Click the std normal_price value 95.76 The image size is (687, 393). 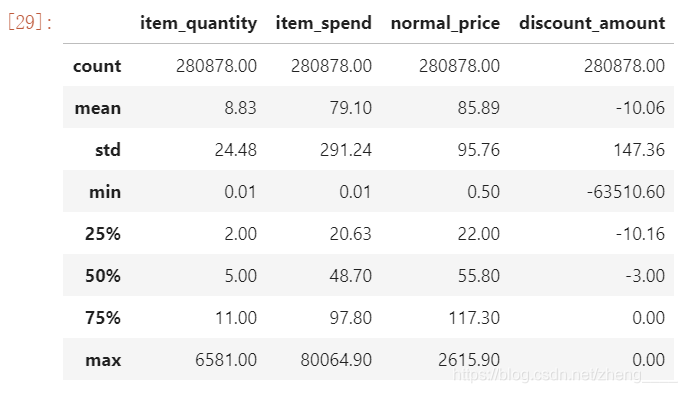[x=479, y=150]
